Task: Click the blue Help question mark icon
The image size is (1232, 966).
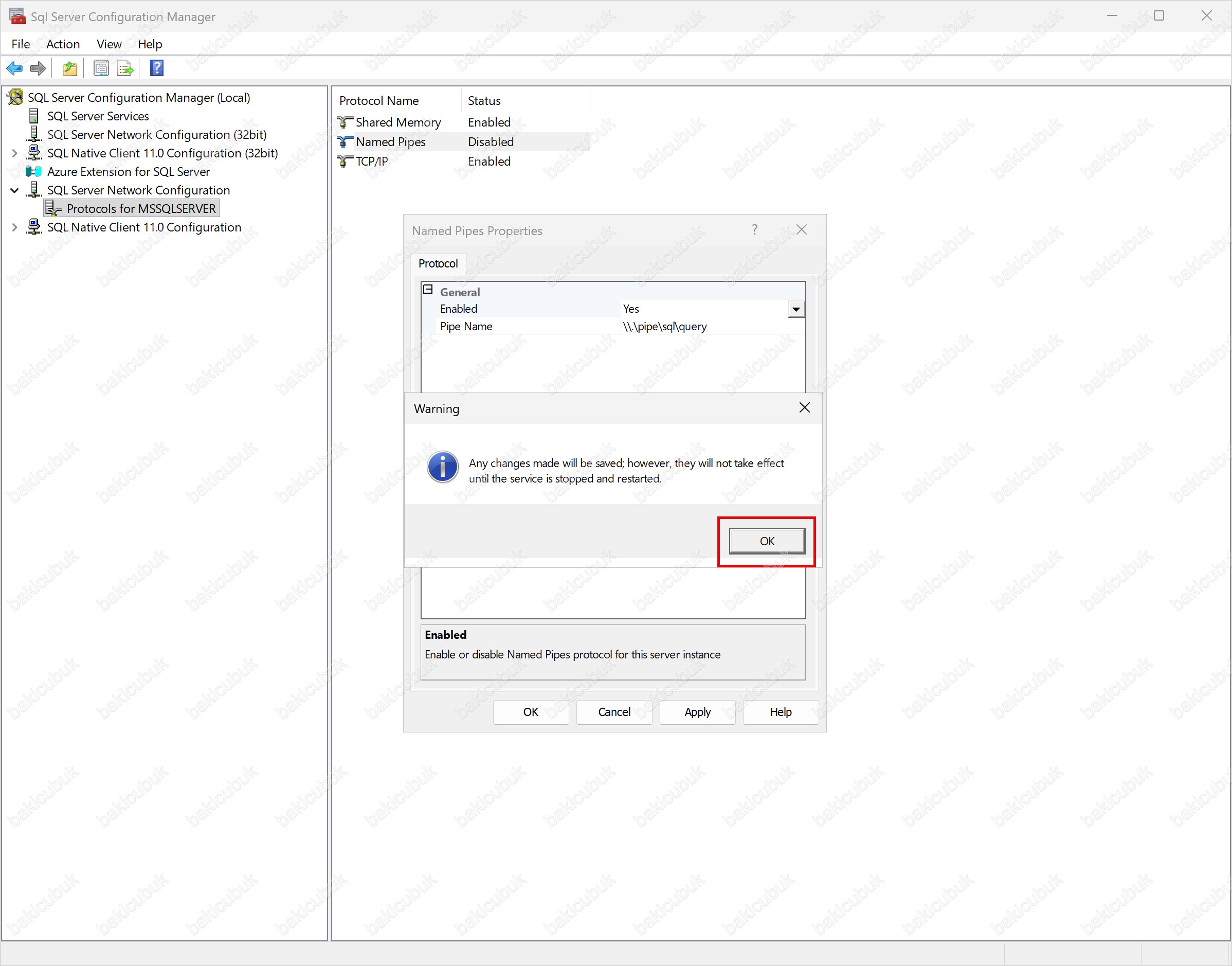Action: click(157, 68)
